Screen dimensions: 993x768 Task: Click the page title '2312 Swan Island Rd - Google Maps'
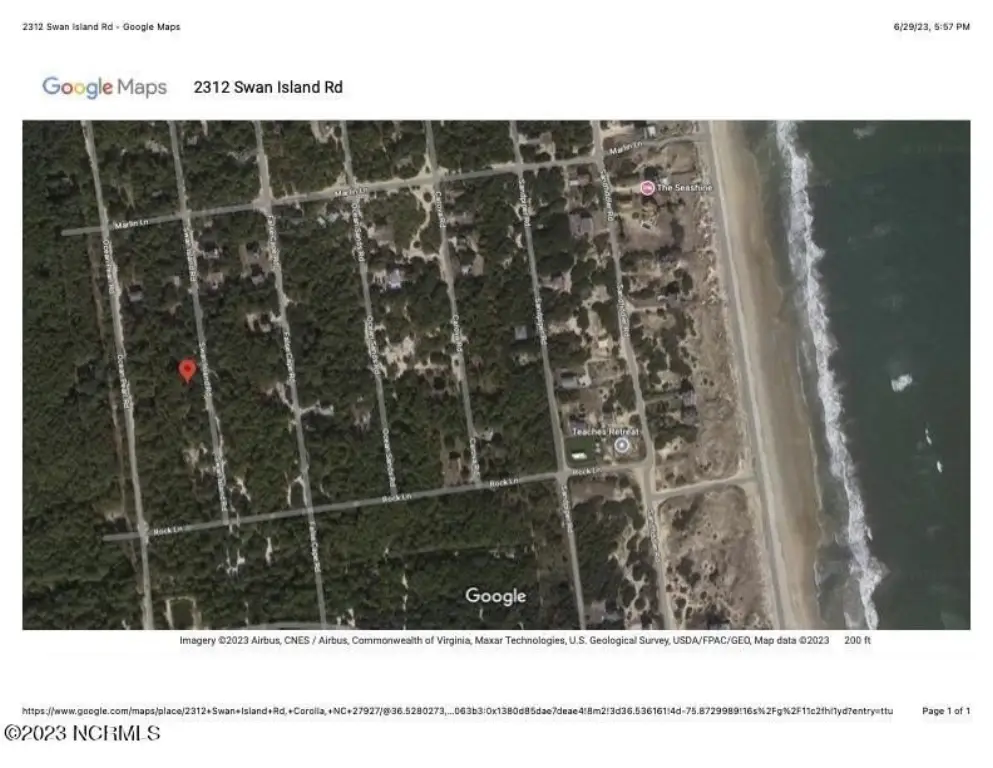101,27
